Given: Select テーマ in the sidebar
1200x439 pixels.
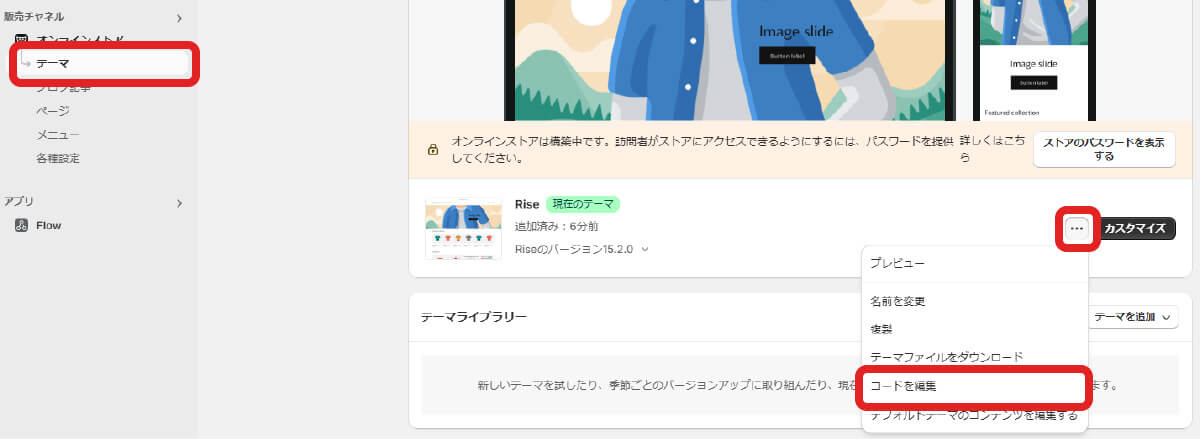Looking at the screenshot, I should pyautogui.click(x=53, y=64).
